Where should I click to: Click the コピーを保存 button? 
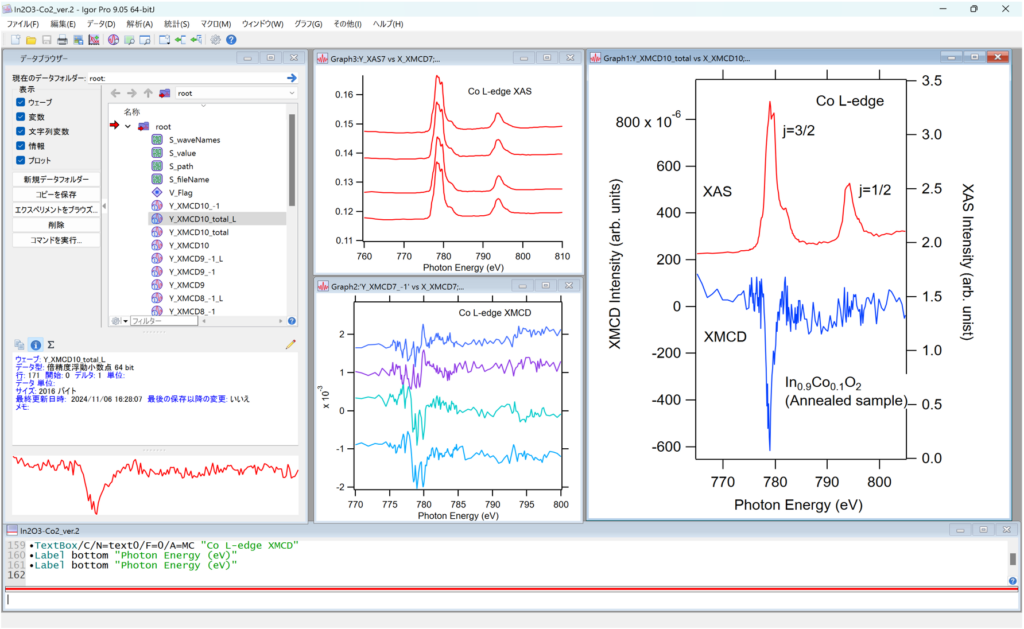pos(57,194)
